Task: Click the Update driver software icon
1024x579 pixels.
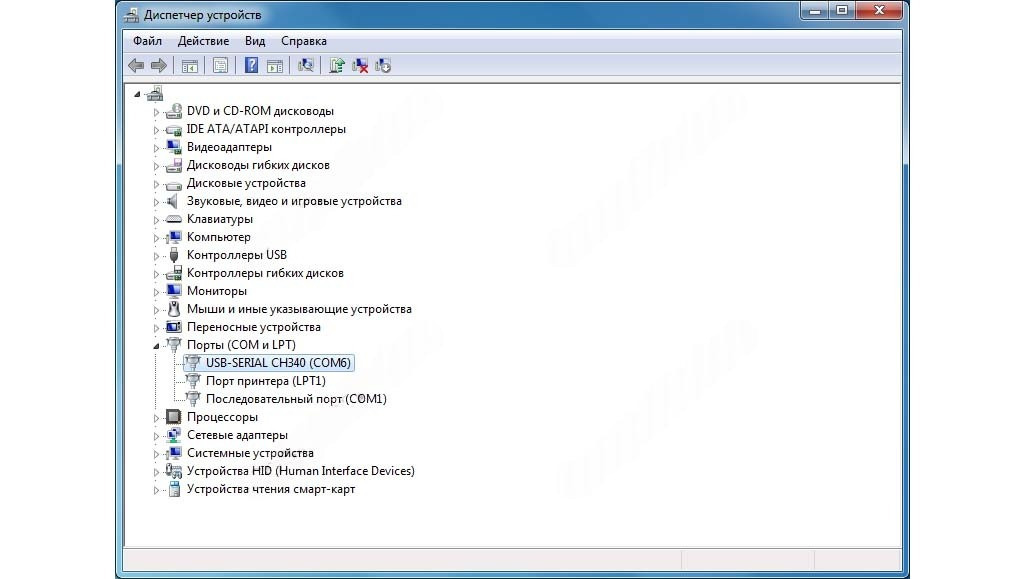Action: point(337,66)
